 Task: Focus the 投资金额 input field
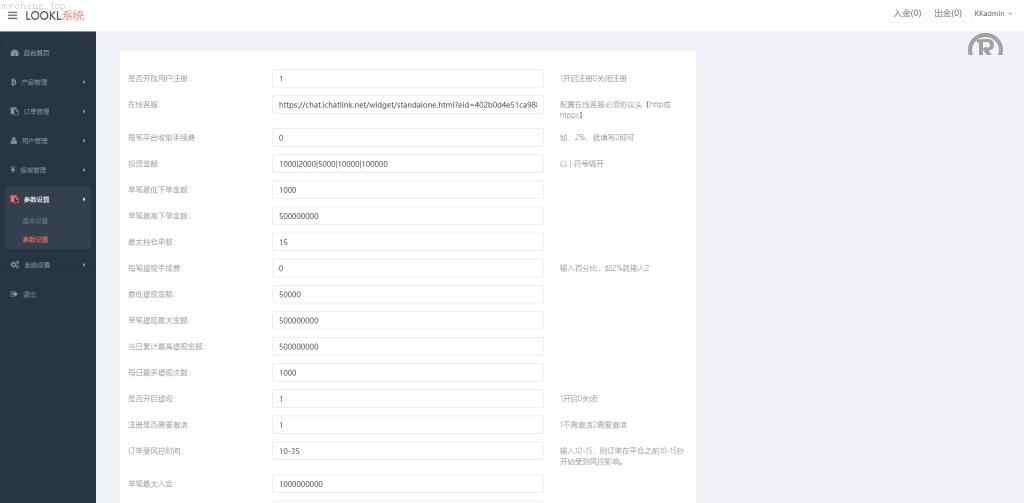click(407, 164)
